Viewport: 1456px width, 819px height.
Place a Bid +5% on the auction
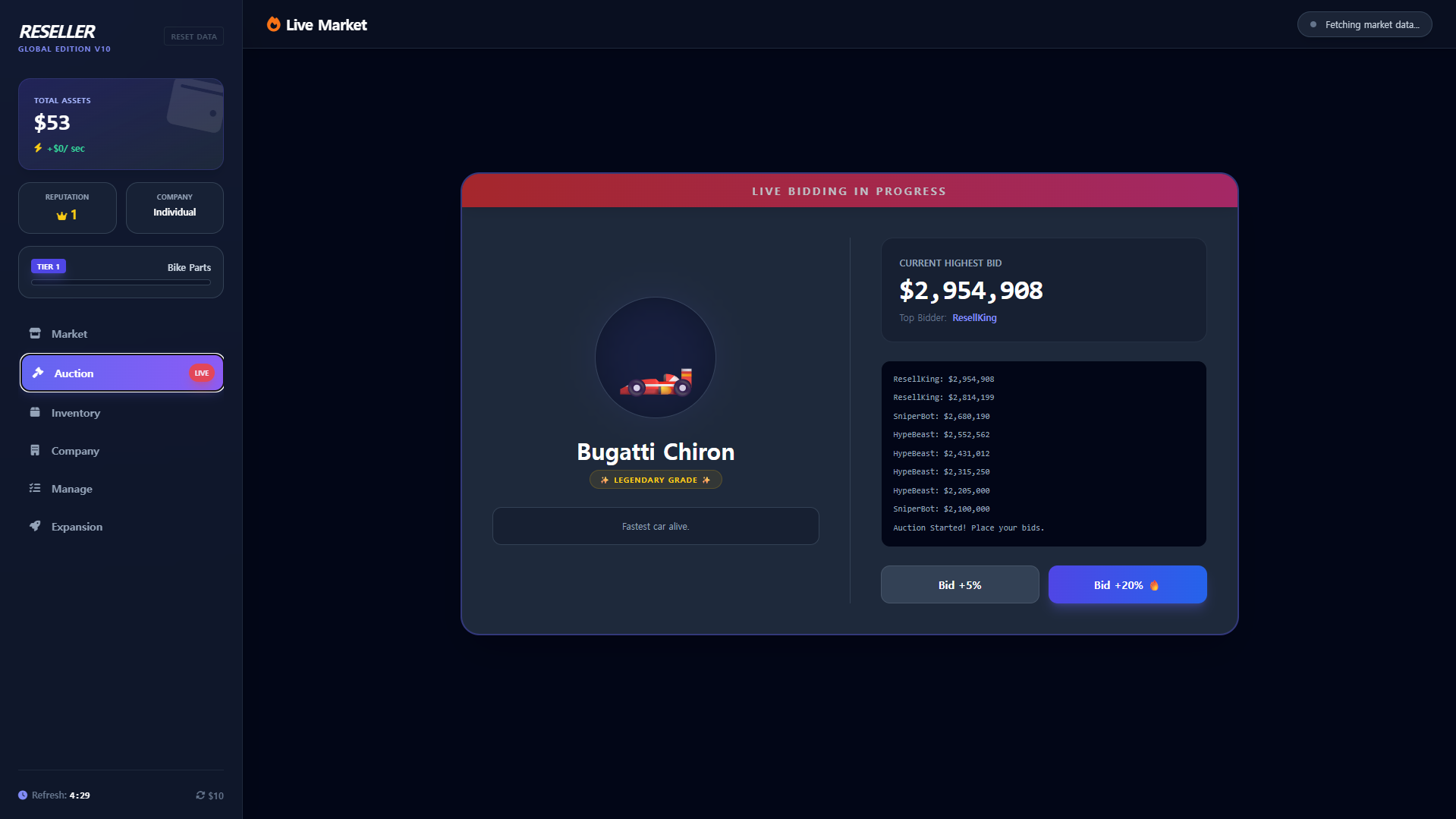[960, 584]
